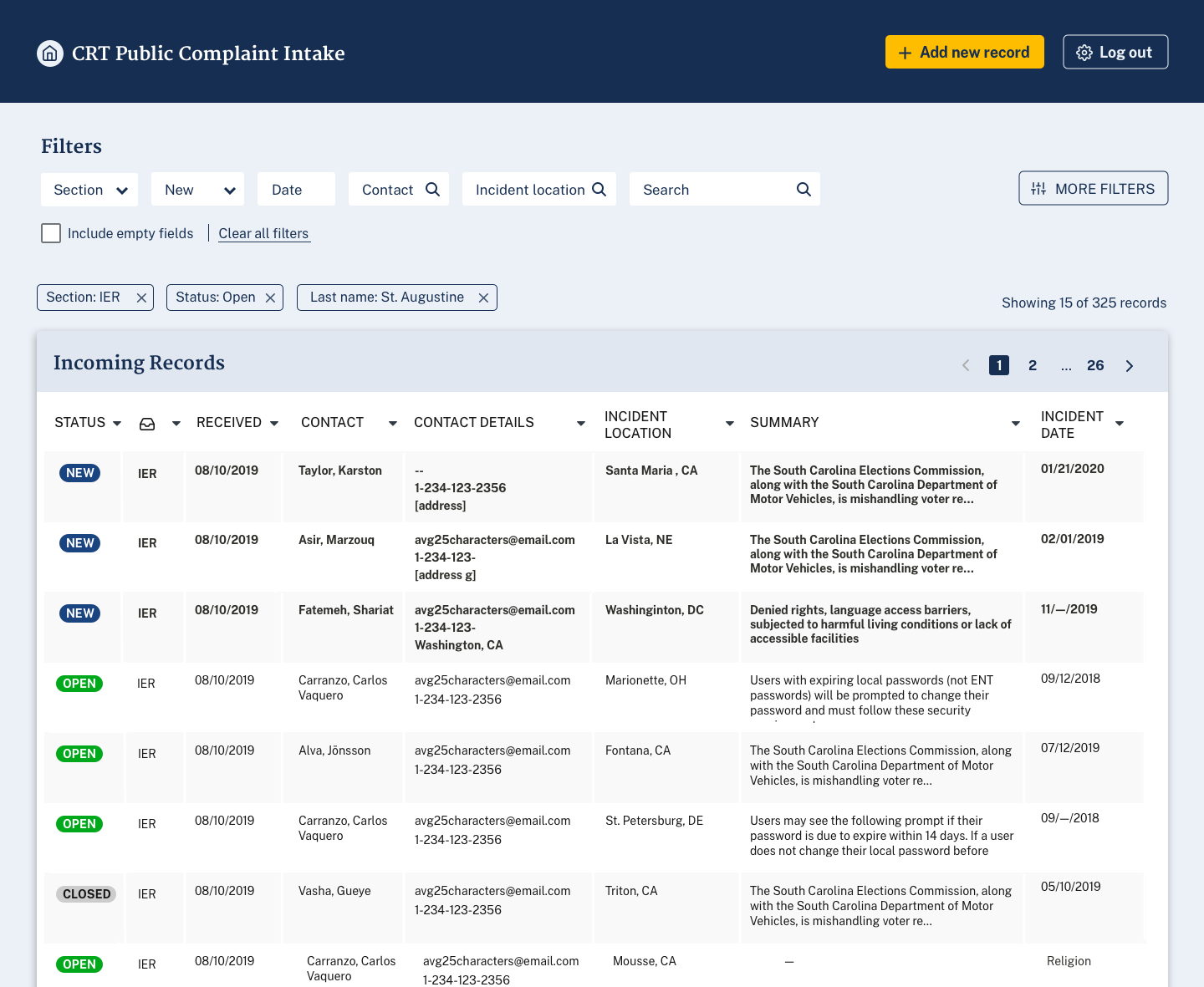This screenshot has height=987, width=1204.
Task: Go to next page arrow
Action: point(1130,366)
